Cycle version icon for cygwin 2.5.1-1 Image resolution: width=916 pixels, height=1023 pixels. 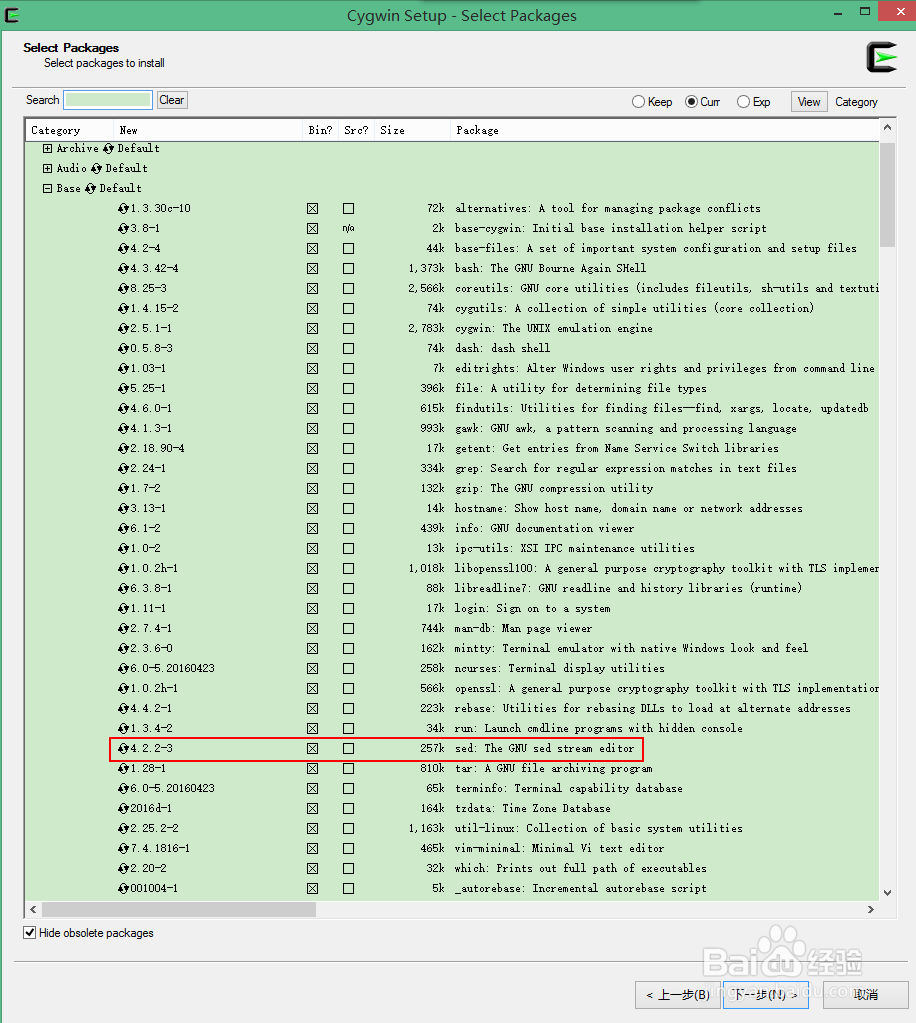coord(123,328)
